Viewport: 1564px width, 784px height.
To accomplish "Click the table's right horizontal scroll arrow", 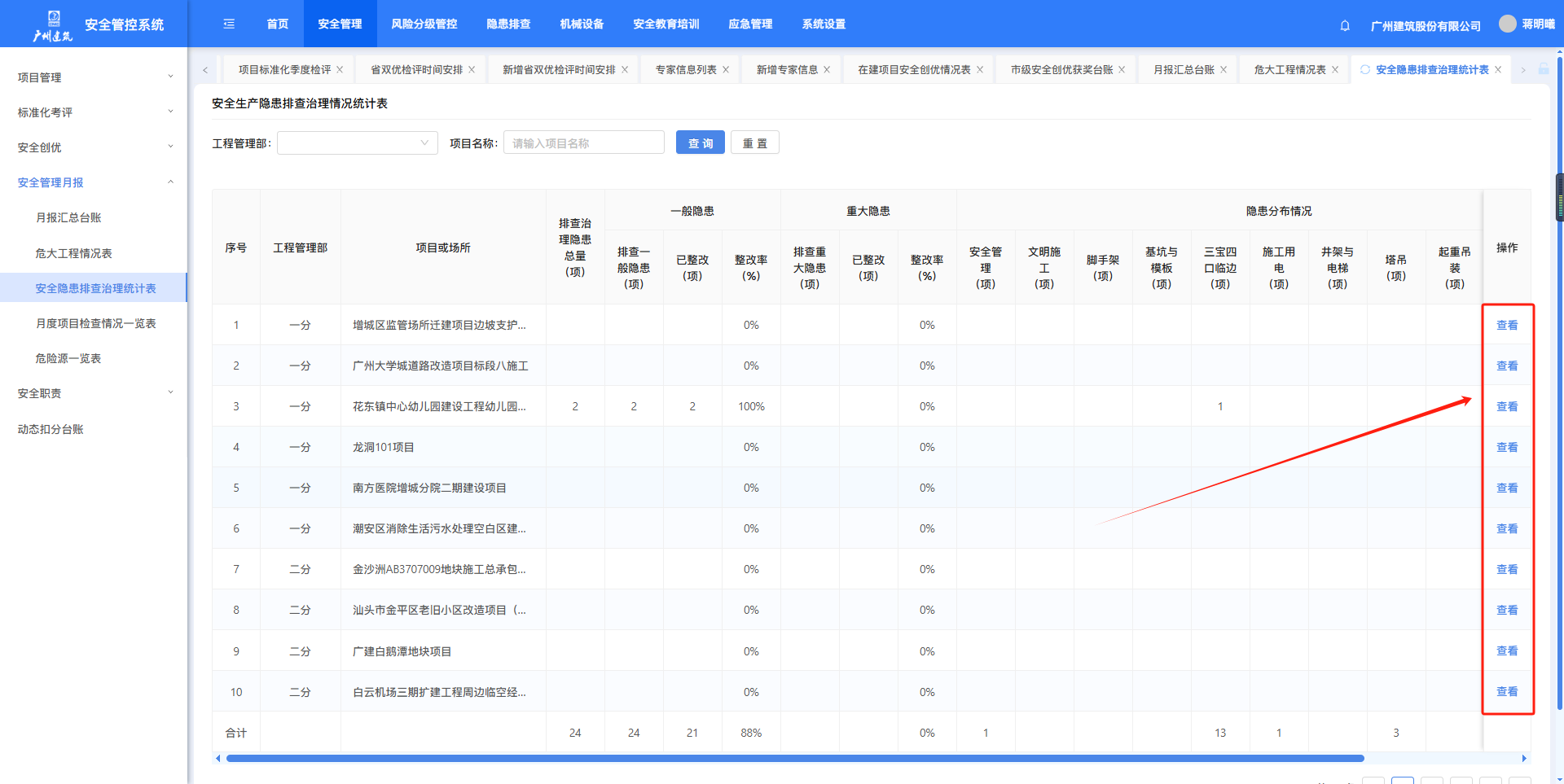I will (1524, 758).
